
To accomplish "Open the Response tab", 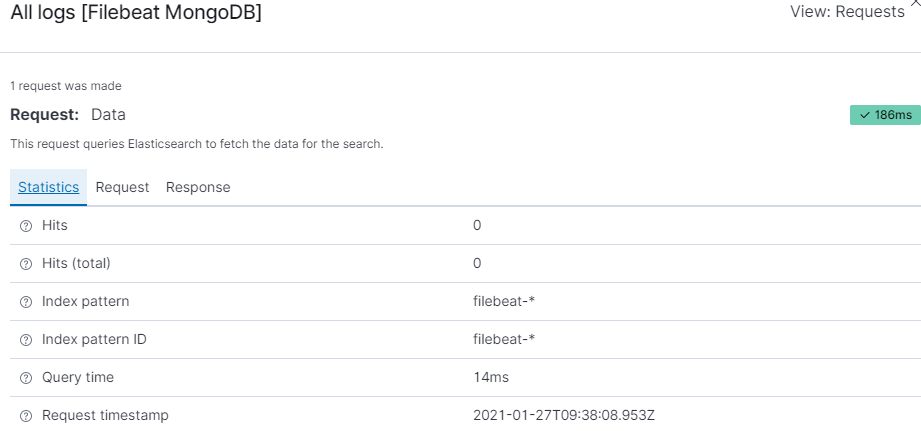I will [198, 187].
